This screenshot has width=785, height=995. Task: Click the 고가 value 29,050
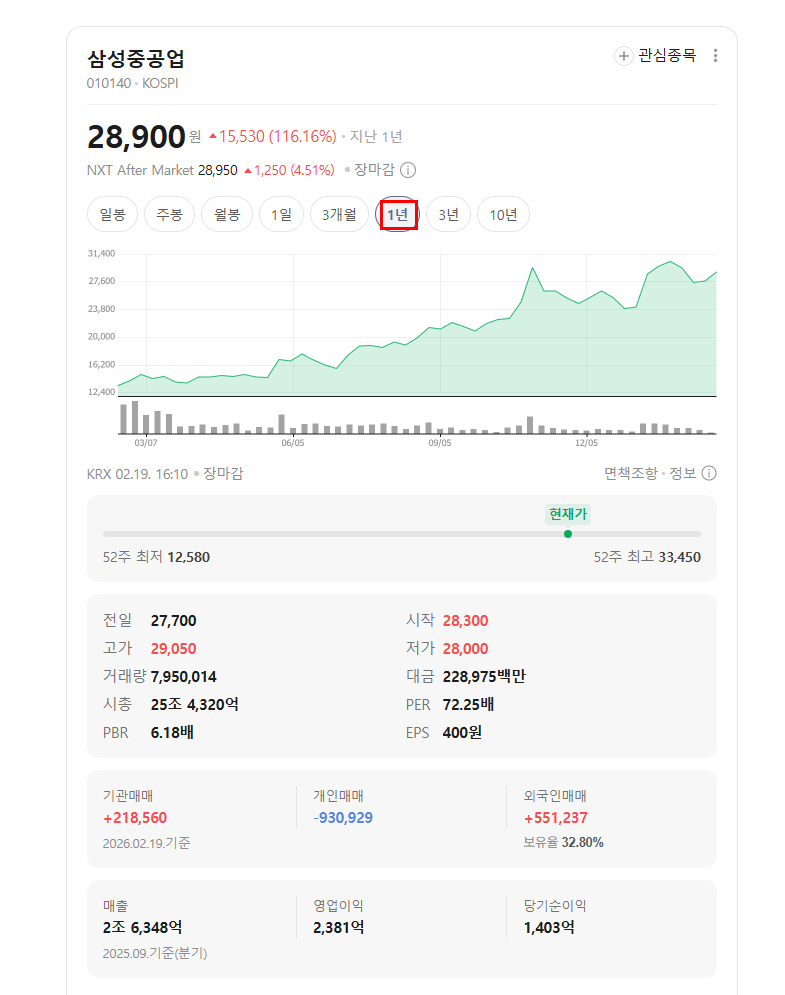tap(173, 649)
